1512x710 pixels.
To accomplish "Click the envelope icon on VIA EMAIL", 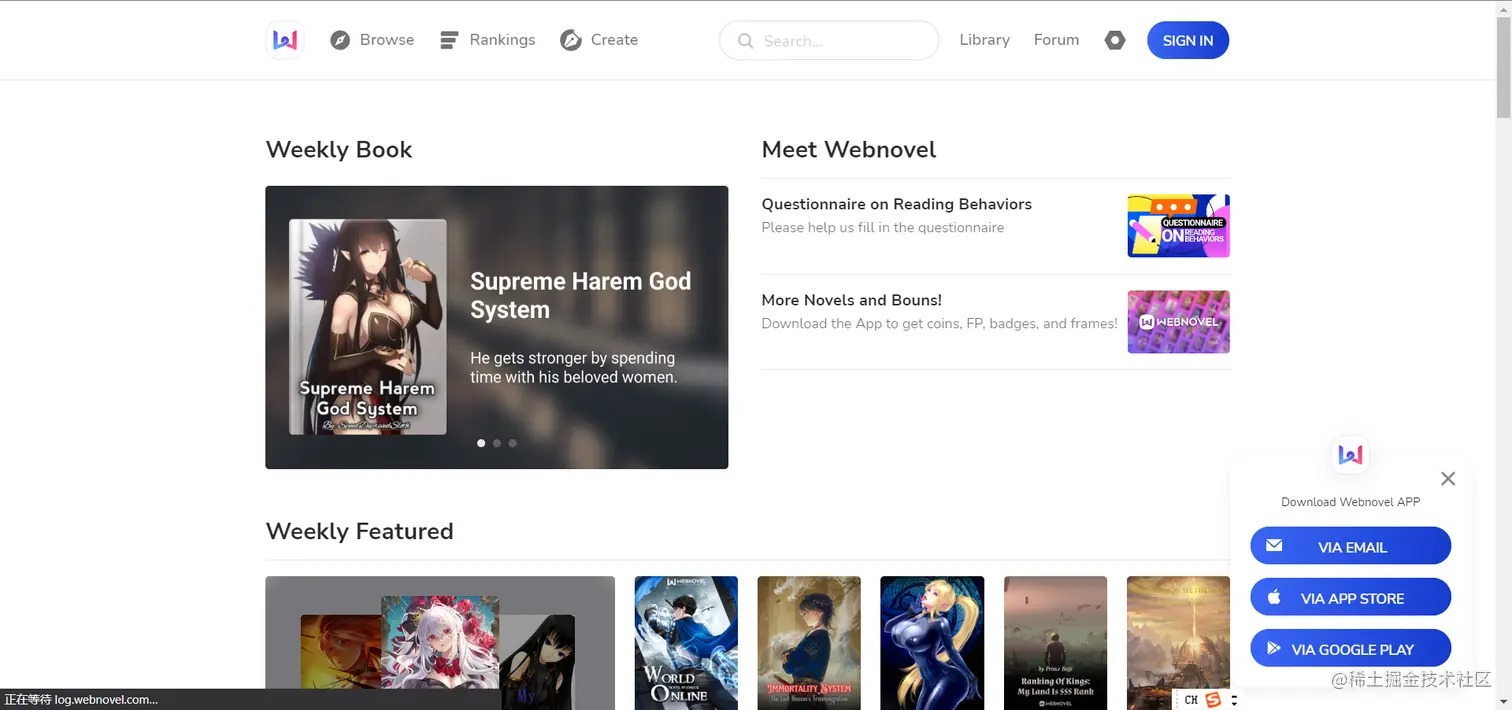I will (x=1274, y=546).
